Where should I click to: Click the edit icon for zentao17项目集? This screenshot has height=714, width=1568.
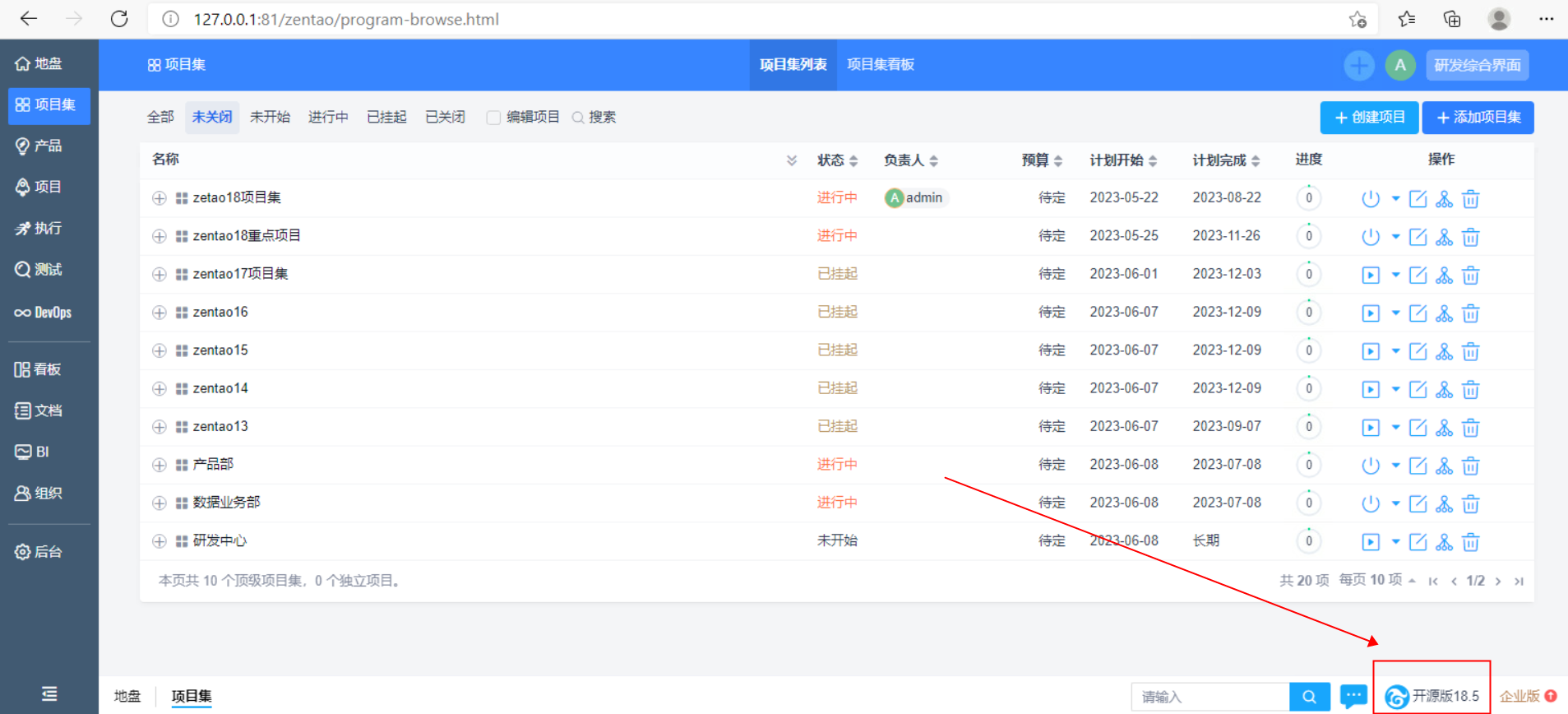click(x=1418, y=275)
